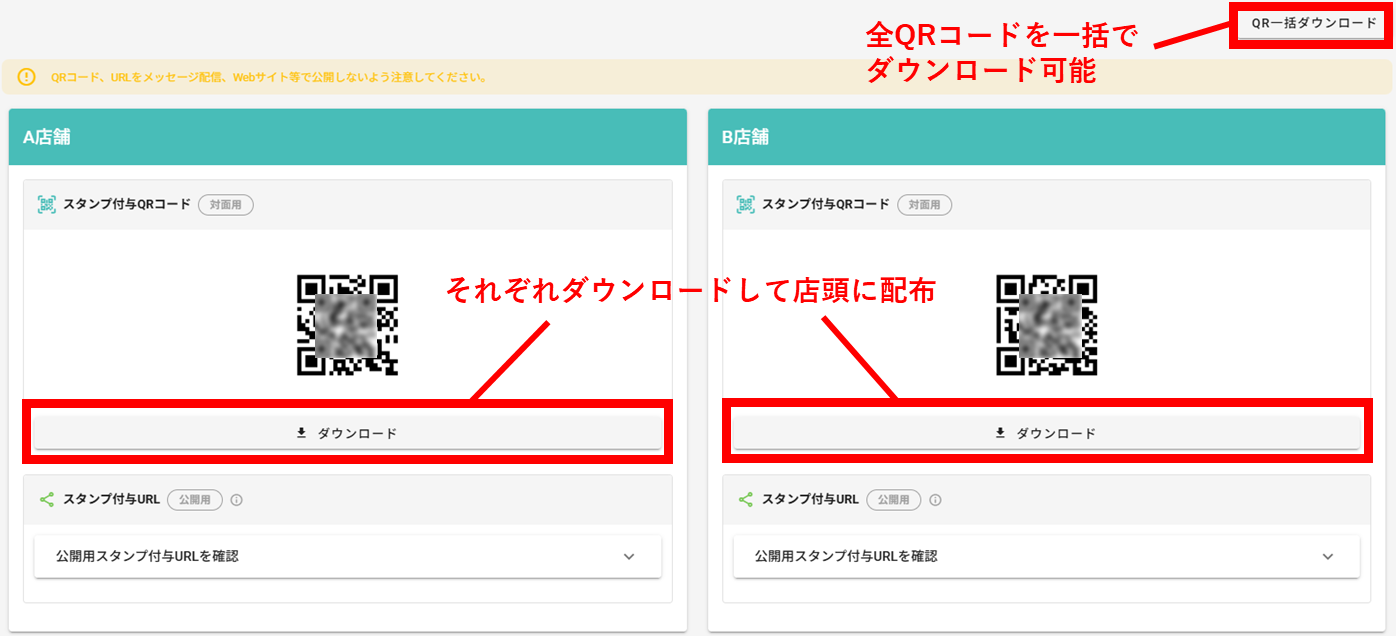The height and width of the screenshot is (636, 1396).
Task: Click the share icon in A店舗 card
Action: (x=47, y=499)
